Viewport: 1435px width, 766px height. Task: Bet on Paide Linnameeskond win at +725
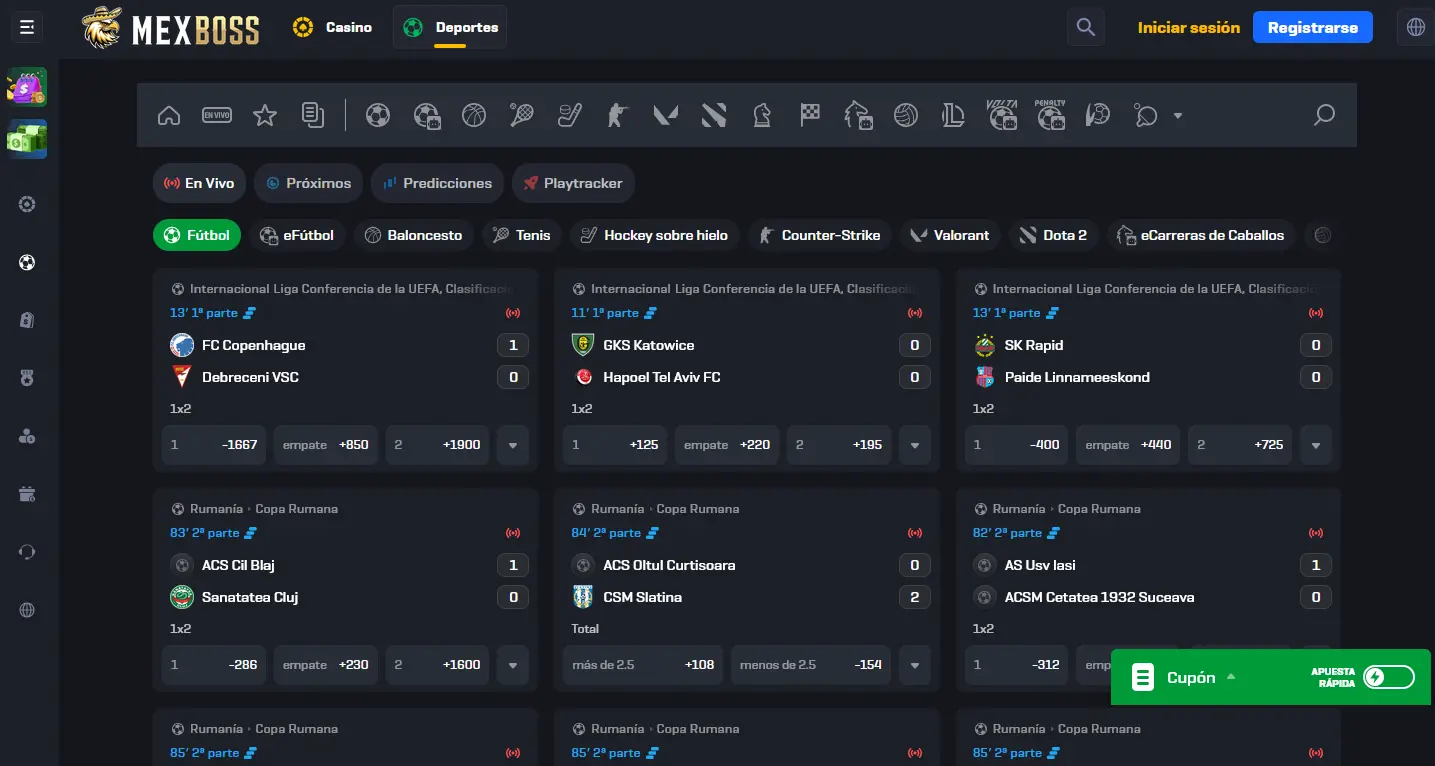pos(1240,445)
